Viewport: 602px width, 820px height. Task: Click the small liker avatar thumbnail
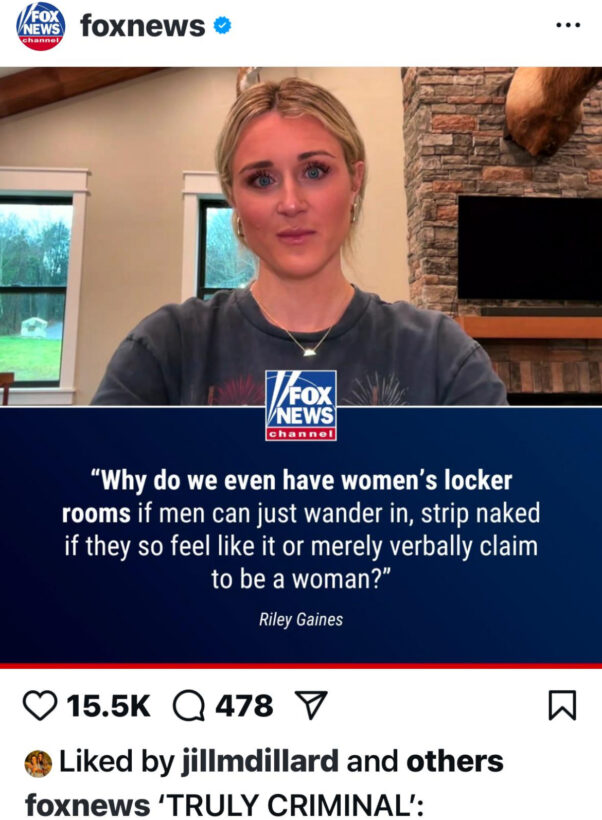click(x=38, y=763)
